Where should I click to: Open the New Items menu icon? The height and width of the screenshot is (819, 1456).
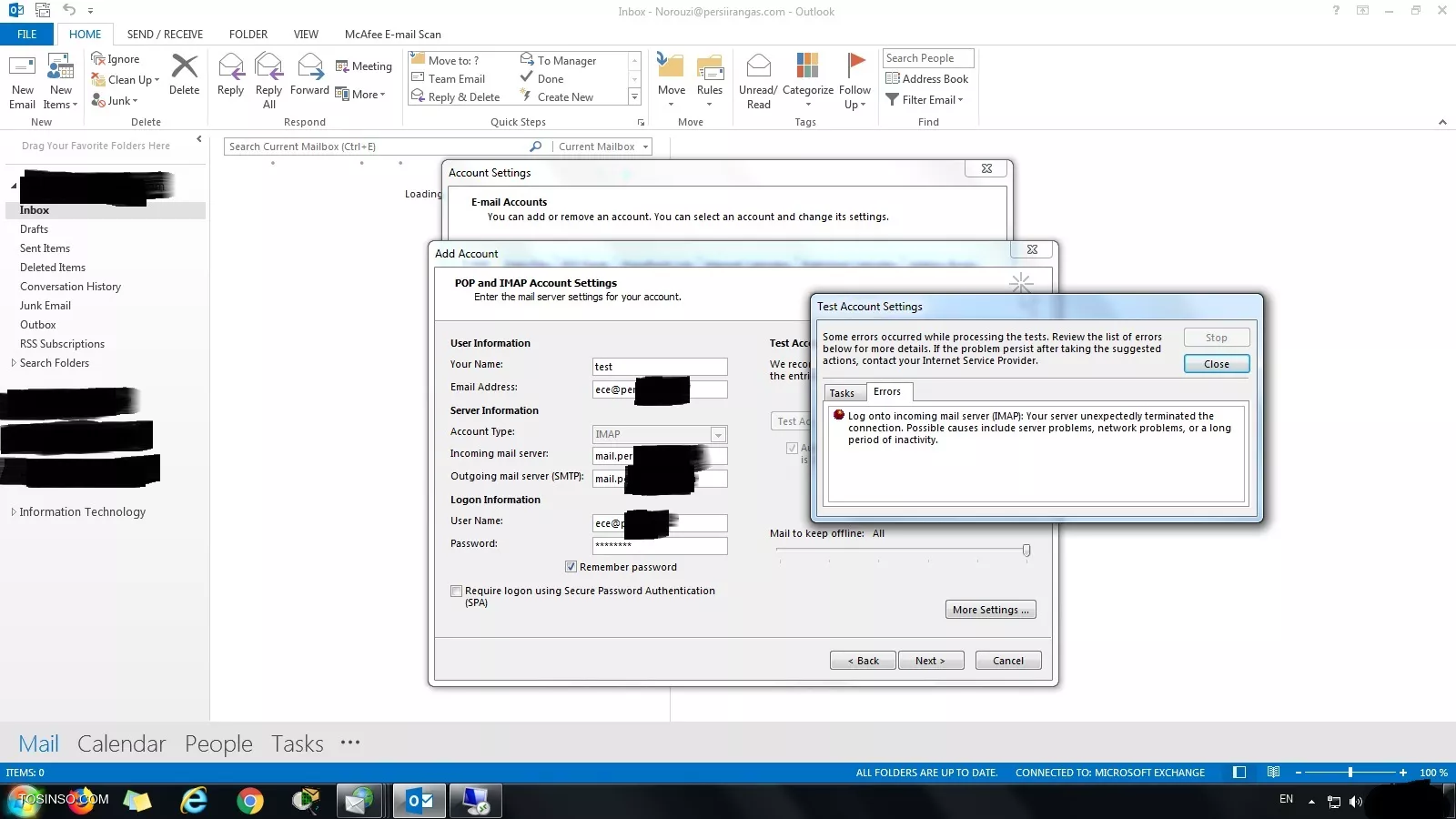[60, 80]
